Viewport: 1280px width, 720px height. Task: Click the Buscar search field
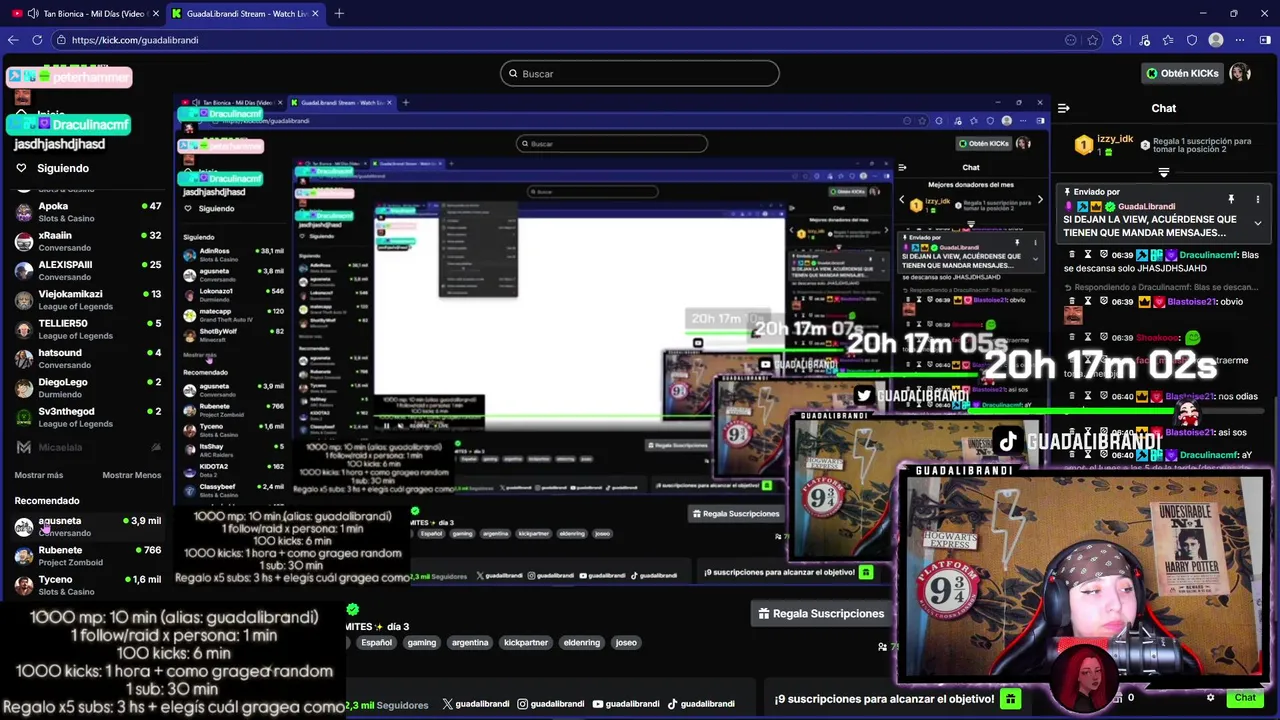click(x=640, y=73)
